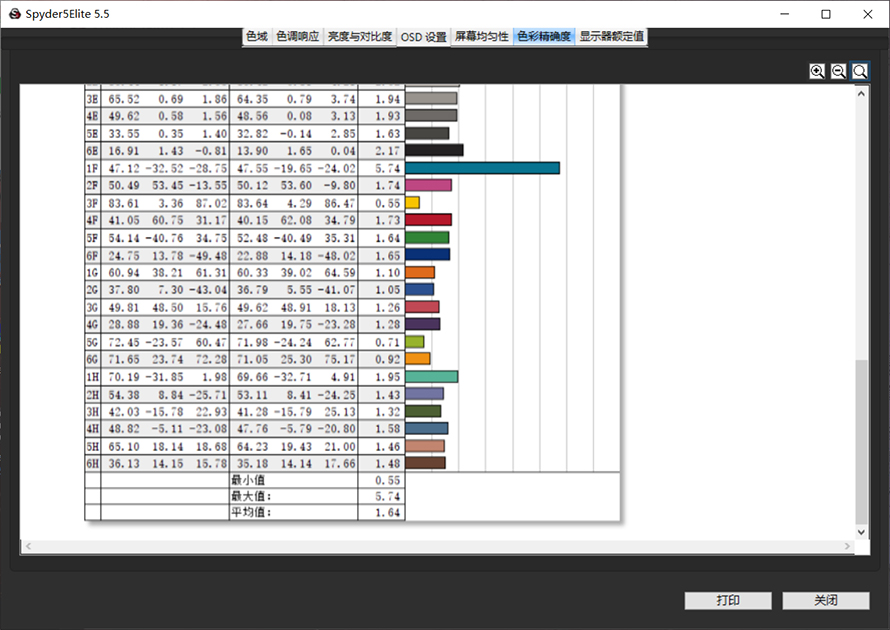Screen dimensions: 890x630
Task: Switch to the 显示器额定值 tab
Action: click(612, 36)
